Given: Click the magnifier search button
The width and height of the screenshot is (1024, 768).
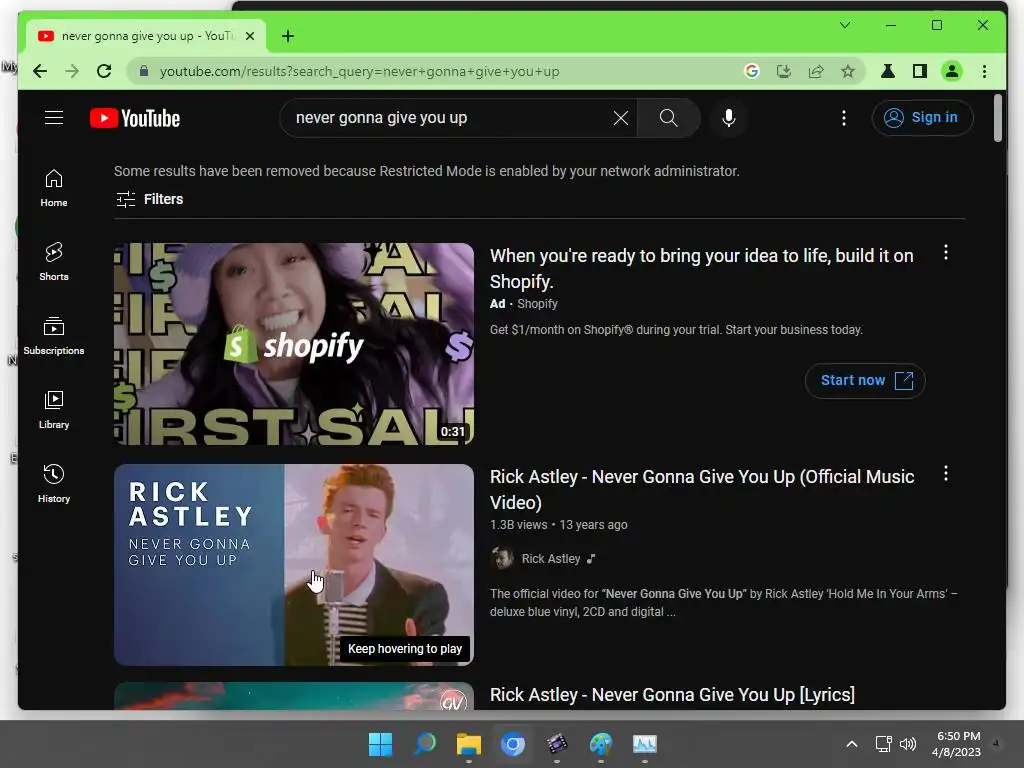Looking at the screenshot, I should (668, 118).
